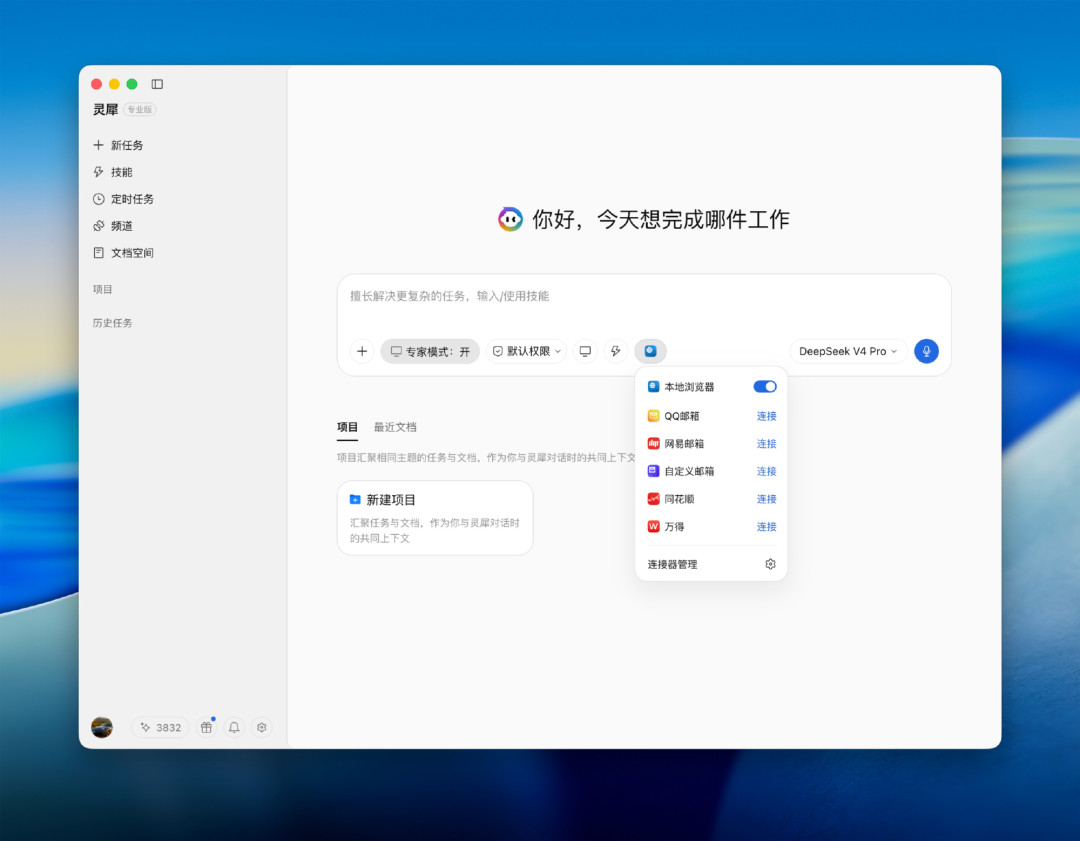This screenshot has height=841, width=1080.
Task: Click the monitor screen icon in input toolbar
Action: point(585,351)
